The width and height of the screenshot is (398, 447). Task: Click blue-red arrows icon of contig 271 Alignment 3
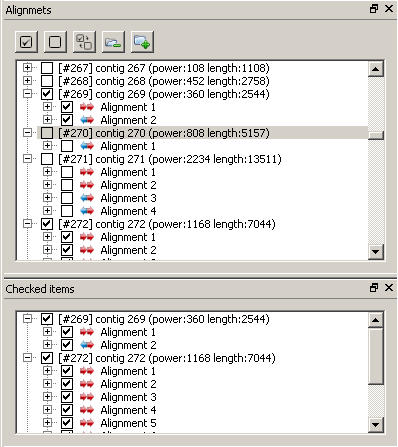87,198
